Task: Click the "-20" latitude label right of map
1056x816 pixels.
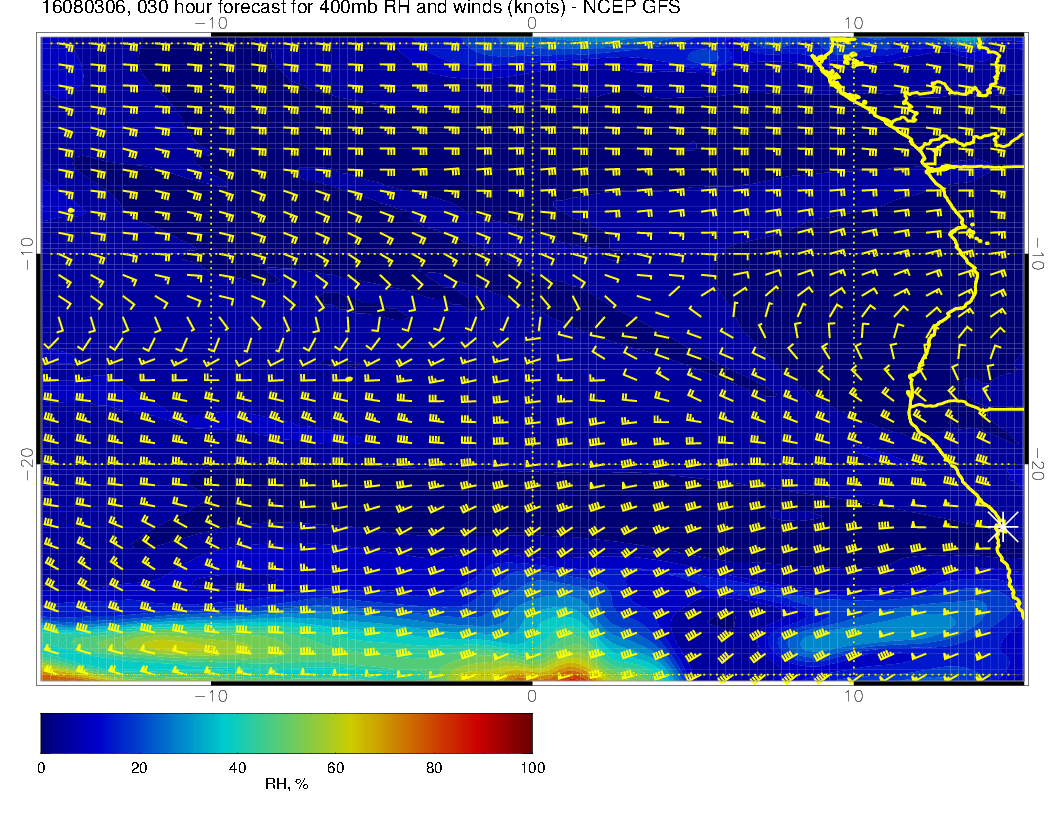Action: pos(1037,464)
